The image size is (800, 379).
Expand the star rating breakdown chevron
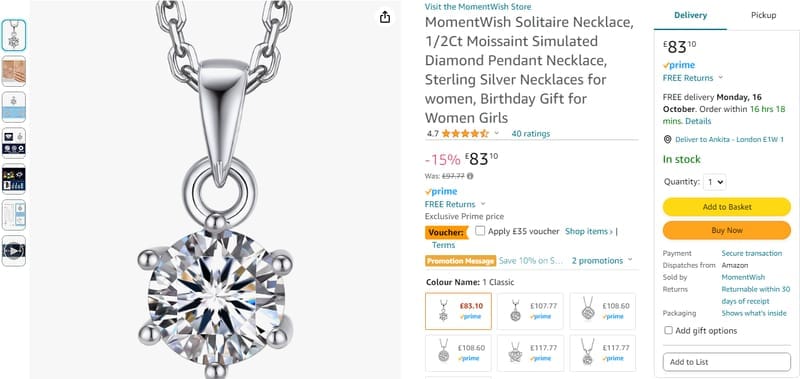pyautogui.click(x=496, y=133)
